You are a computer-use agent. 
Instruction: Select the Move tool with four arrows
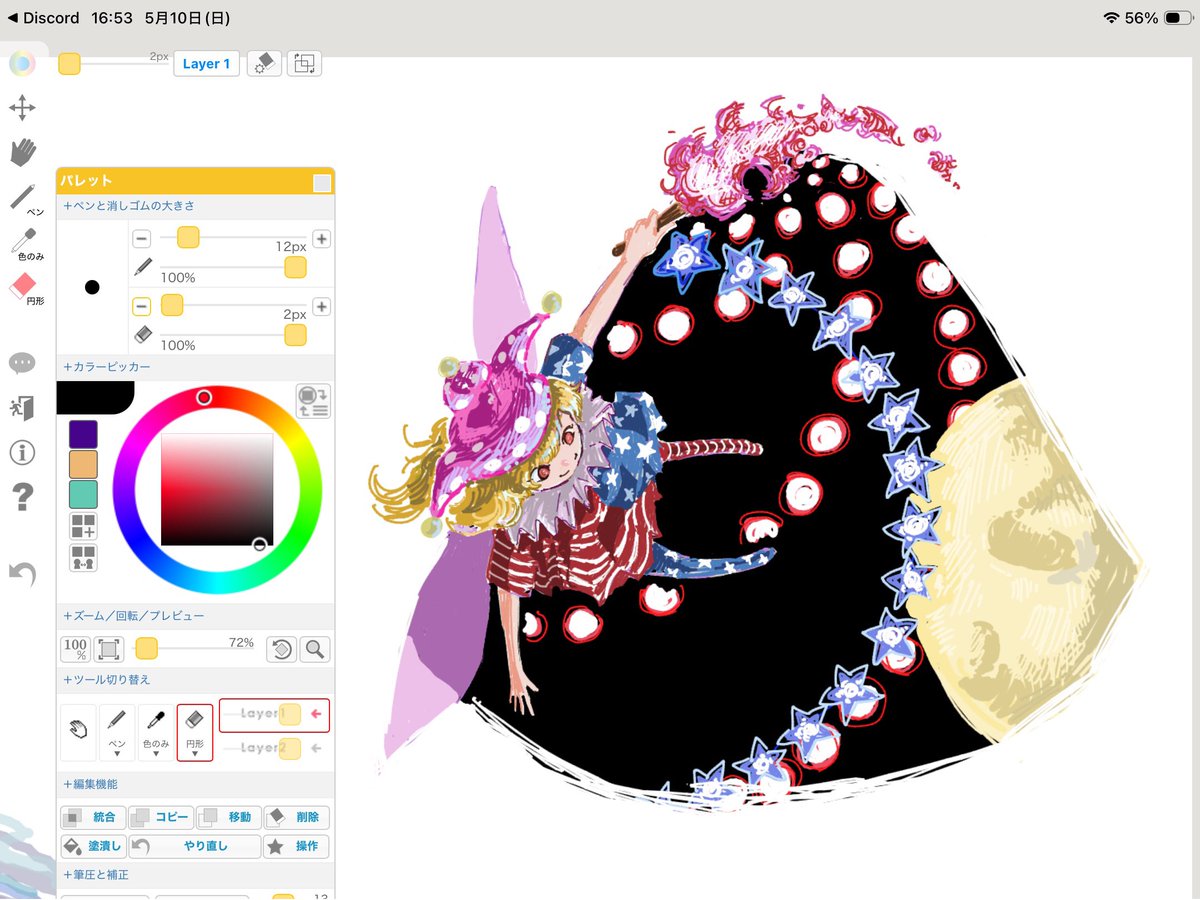click(22, 108)
